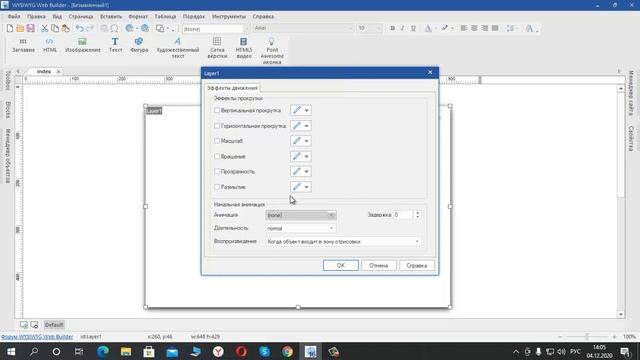Close the Layer1 dialog

[430, 72]
